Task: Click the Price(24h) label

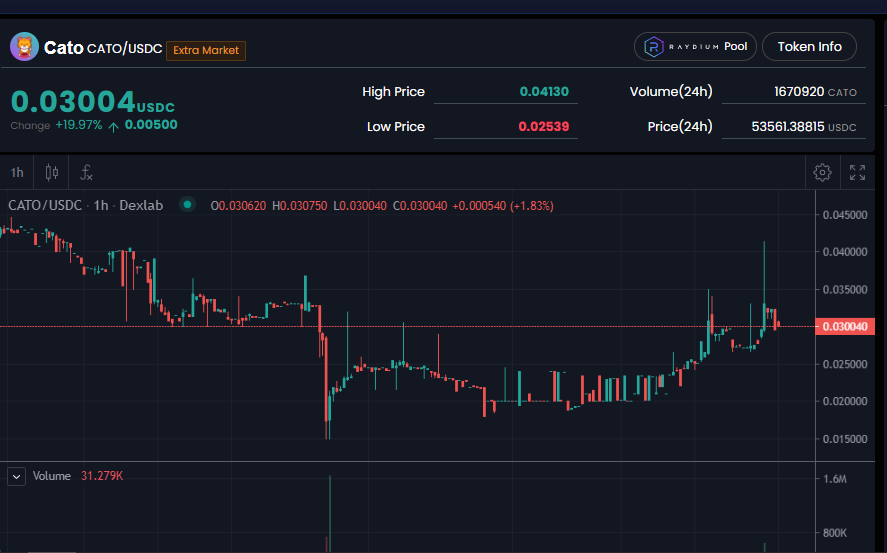Action: pyautogui.click(x=680, y=127)
